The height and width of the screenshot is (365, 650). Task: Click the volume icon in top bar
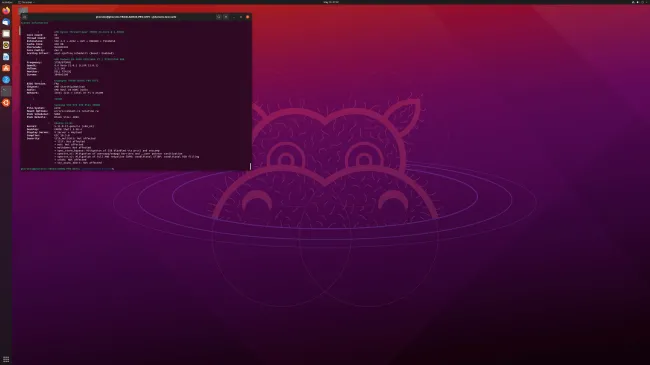tap(638, 2)
